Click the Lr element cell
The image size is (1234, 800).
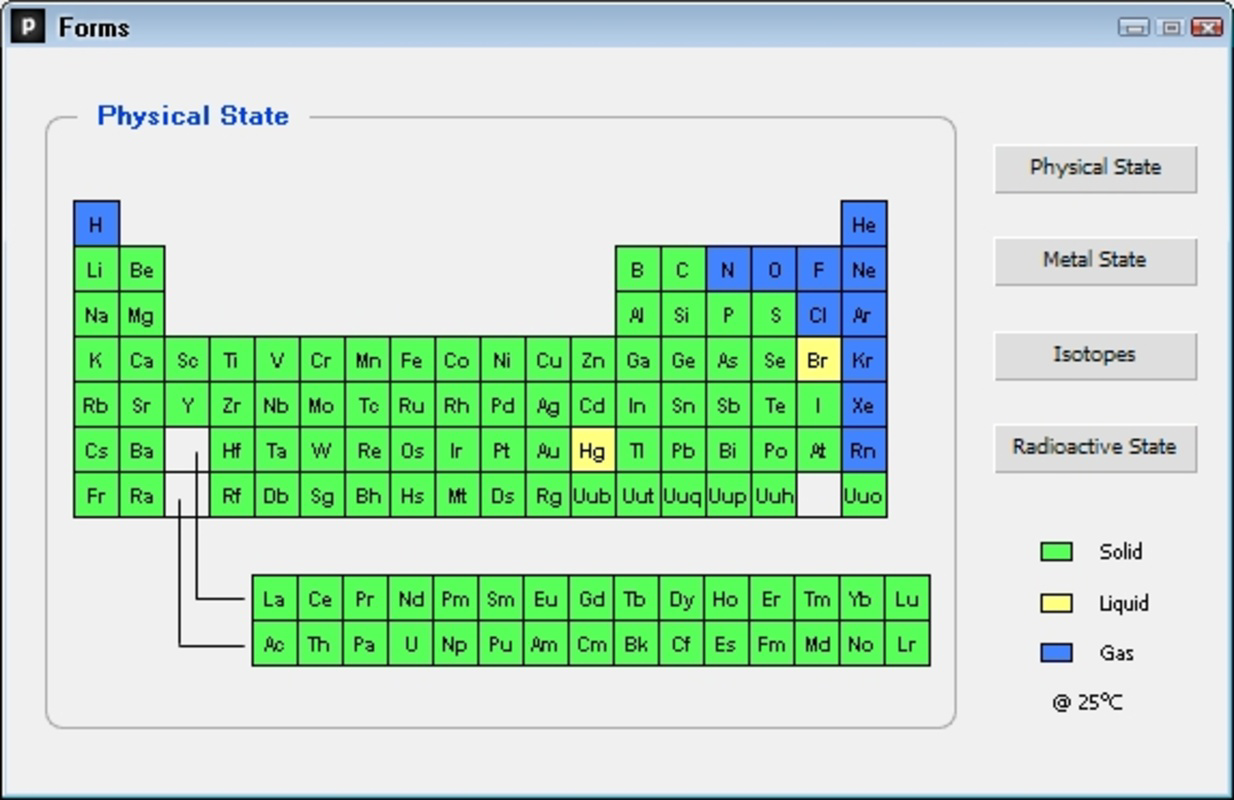point(907,643)
